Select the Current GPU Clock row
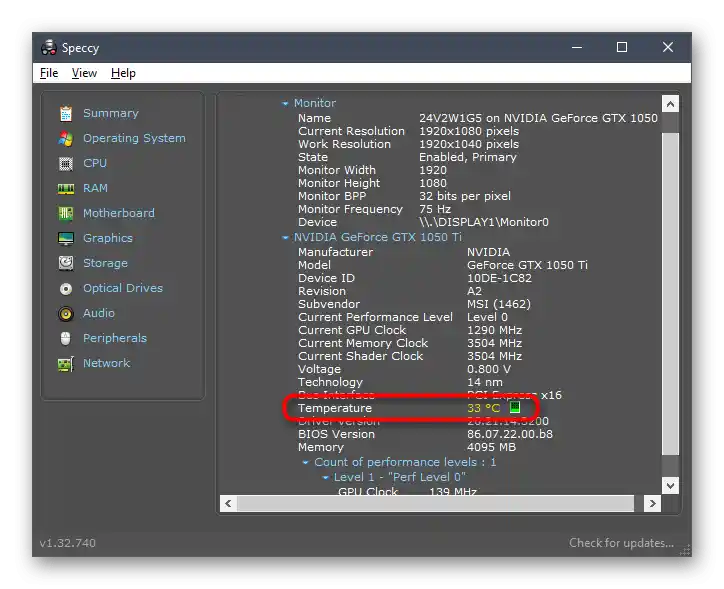The height and width of the screenshot is (589, 724). click(x=410, y=330)
